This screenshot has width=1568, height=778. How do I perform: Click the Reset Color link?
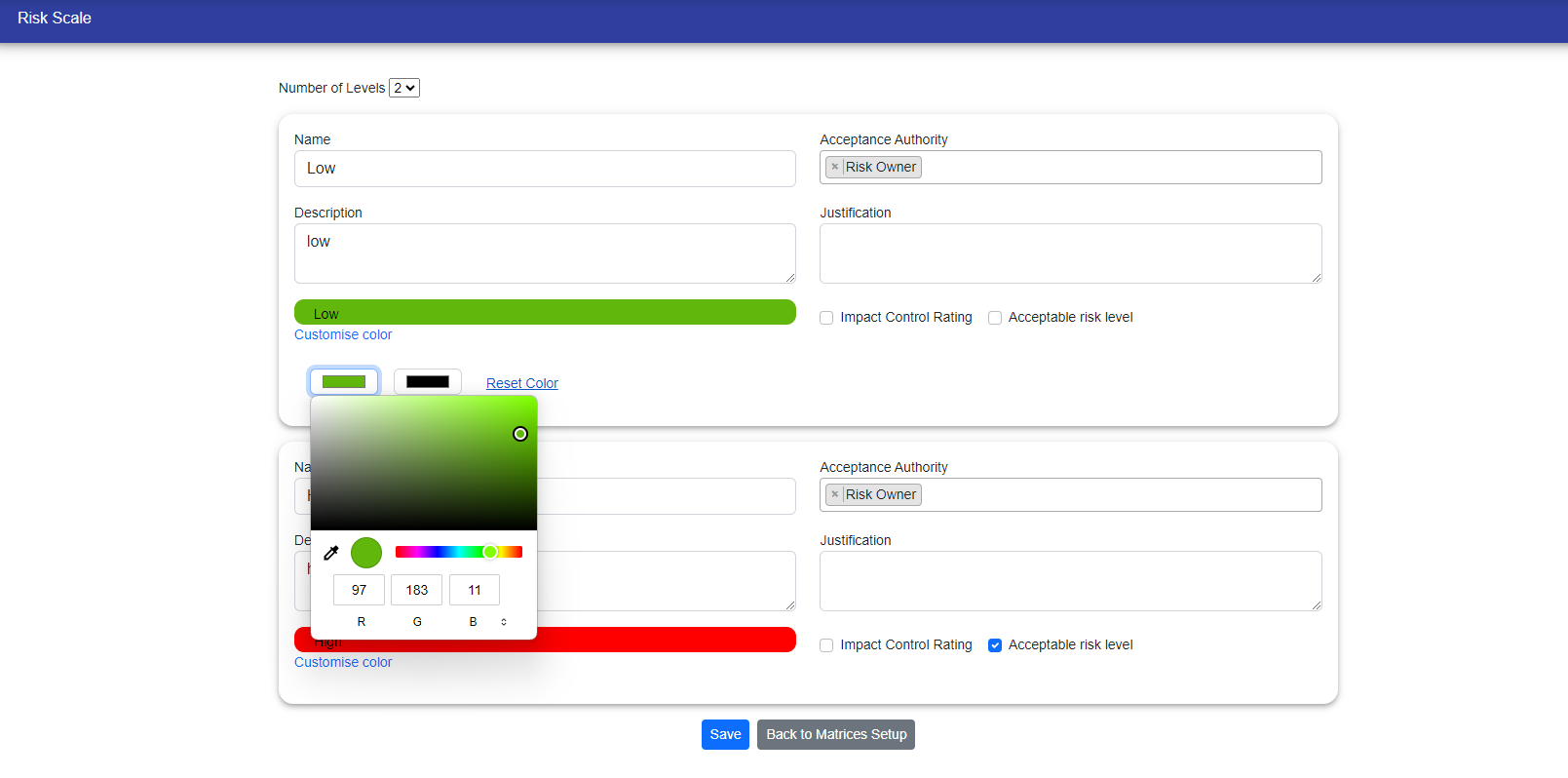[522, 383]
